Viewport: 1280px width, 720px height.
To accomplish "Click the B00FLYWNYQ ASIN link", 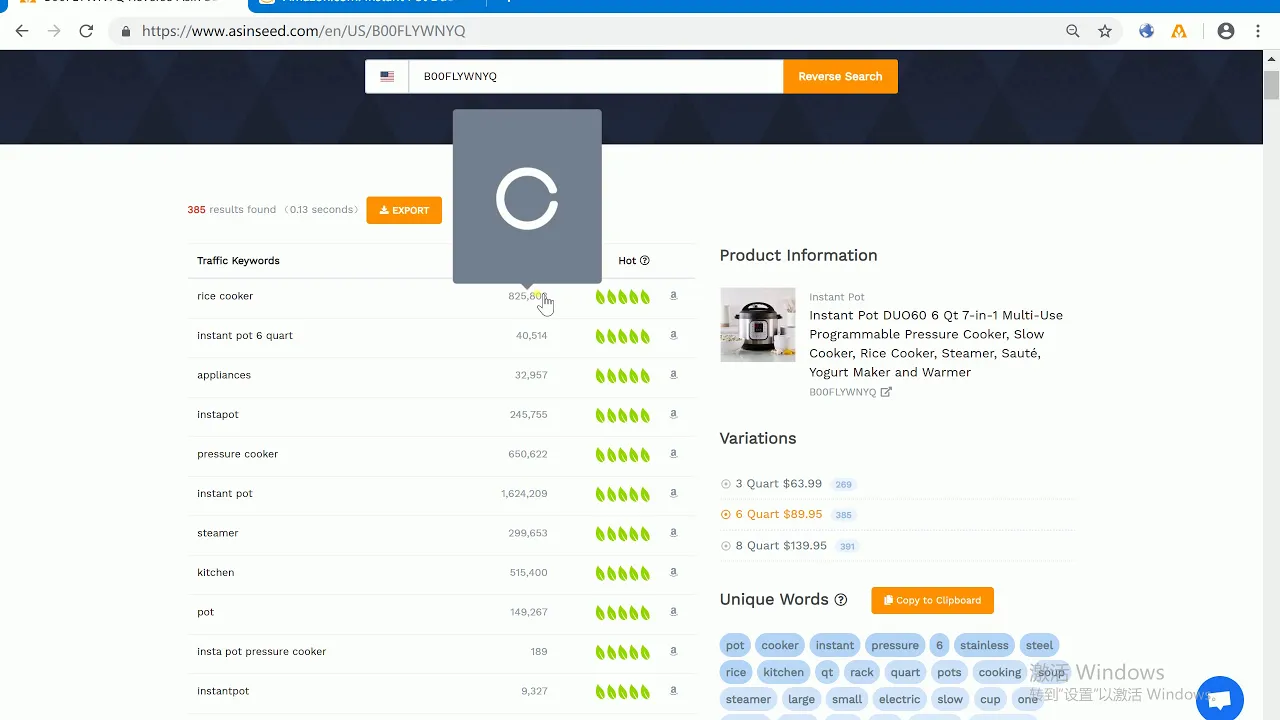I will coord(842,392).
